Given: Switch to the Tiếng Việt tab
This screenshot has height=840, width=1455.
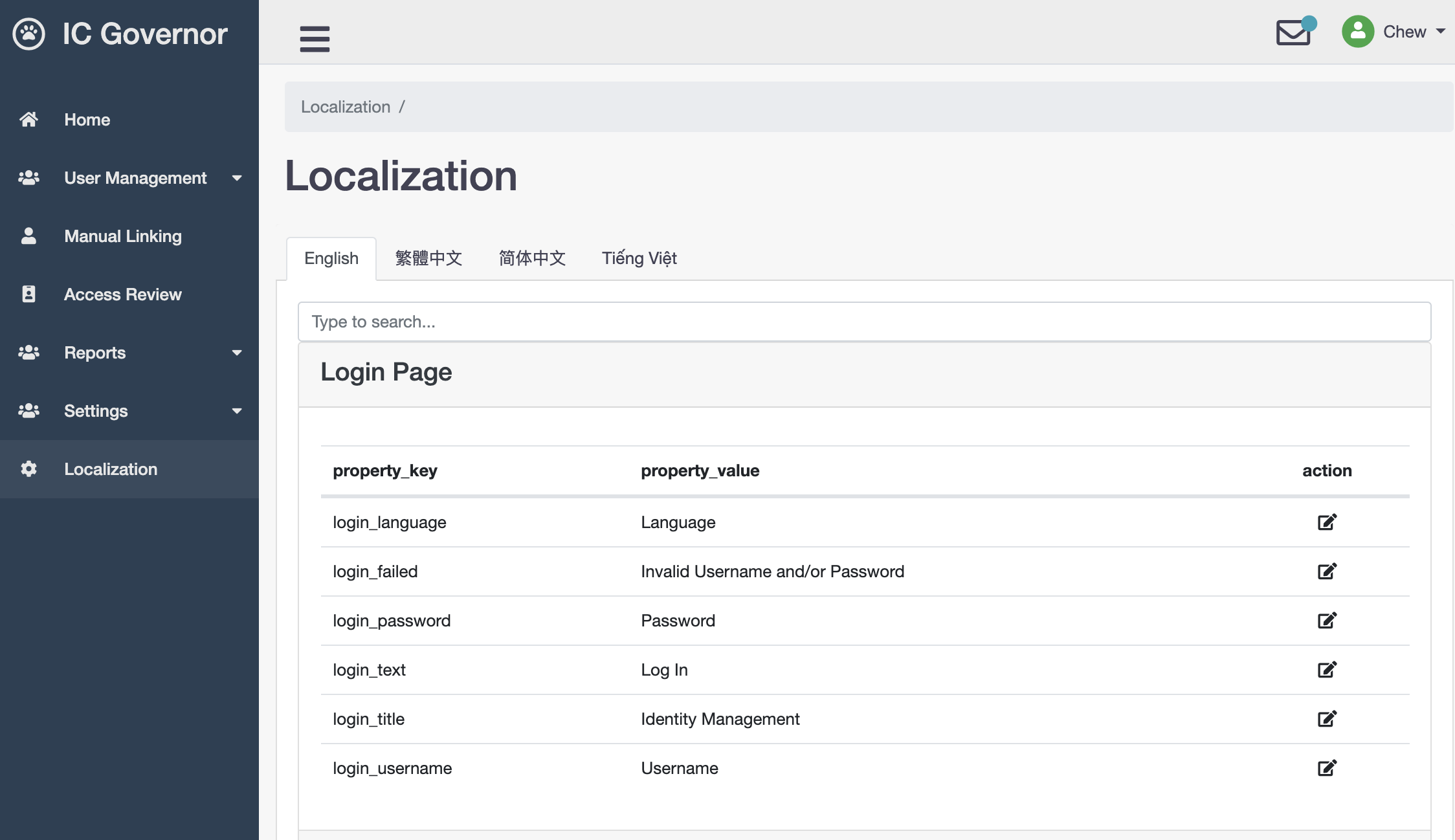Looking at the screenshot, I should pyautogui.click(x=639, y=258).
